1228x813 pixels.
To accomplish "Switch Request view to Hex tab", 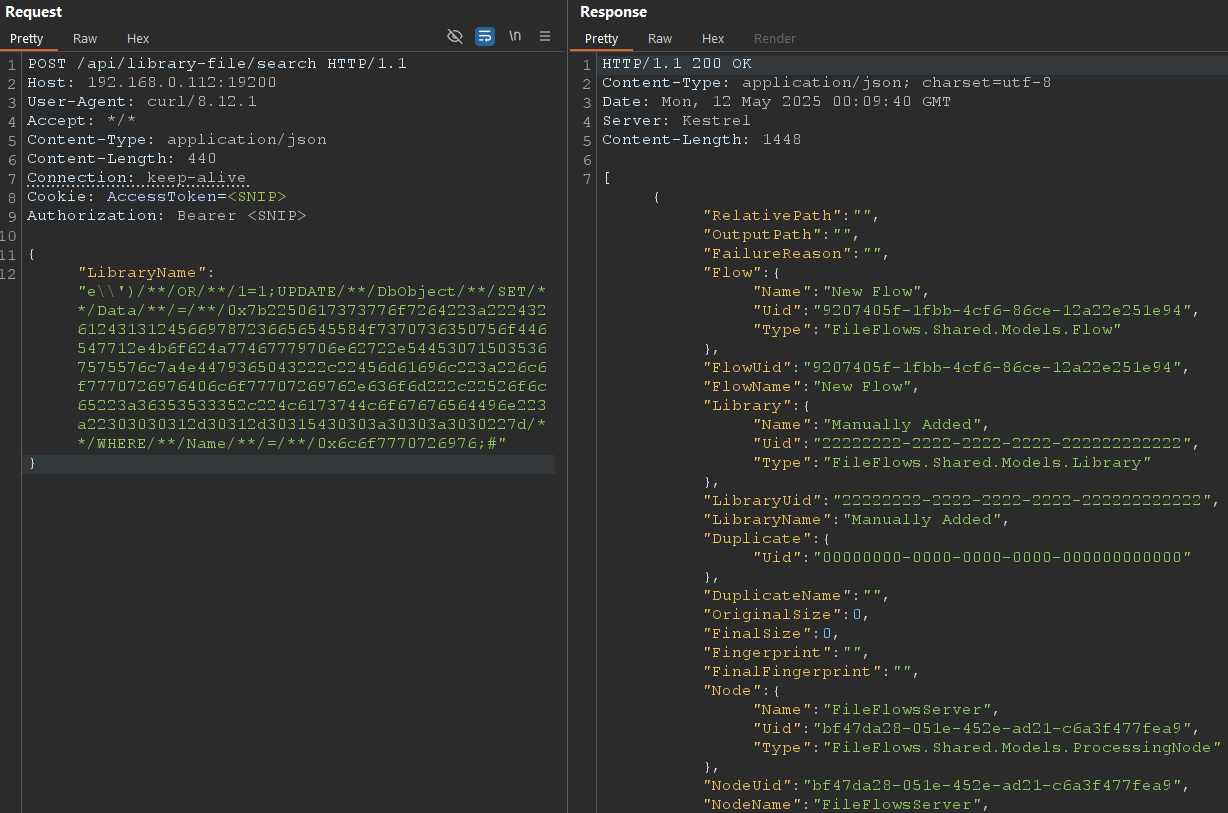I will 138,38.
